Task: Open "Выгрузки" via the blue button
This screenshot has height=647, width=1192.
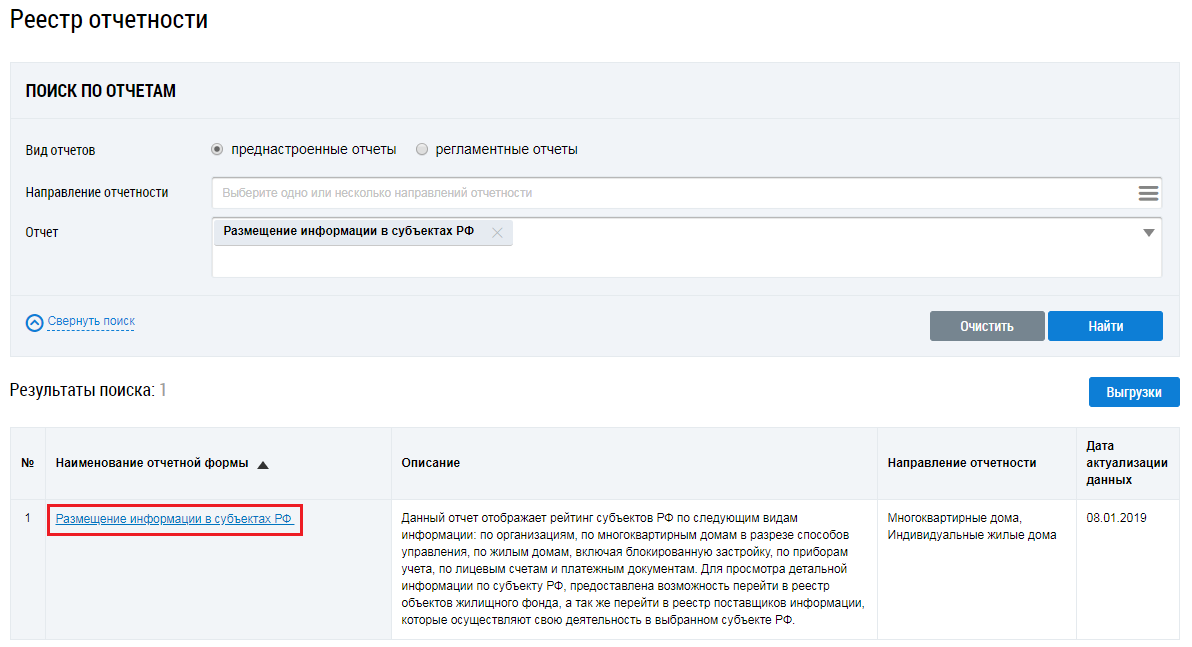Action: (x=1133, y=392)
